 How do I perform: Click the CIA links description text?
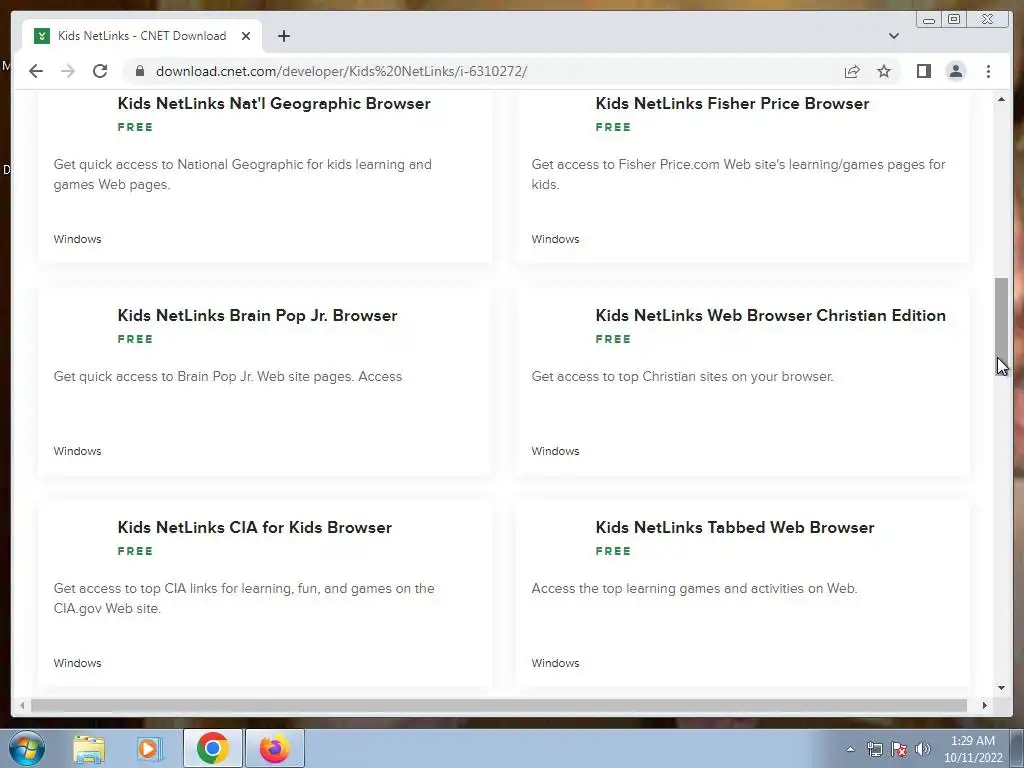coord(244,598)
